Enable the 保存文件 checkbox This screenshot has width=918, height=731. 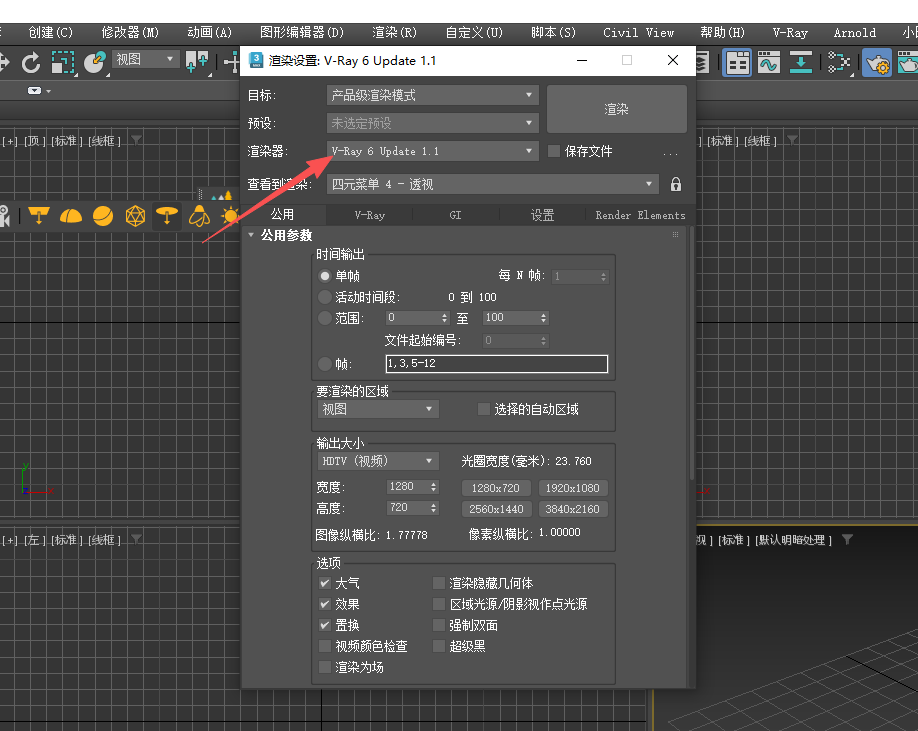pyautogui.click(x=553, y=151)
